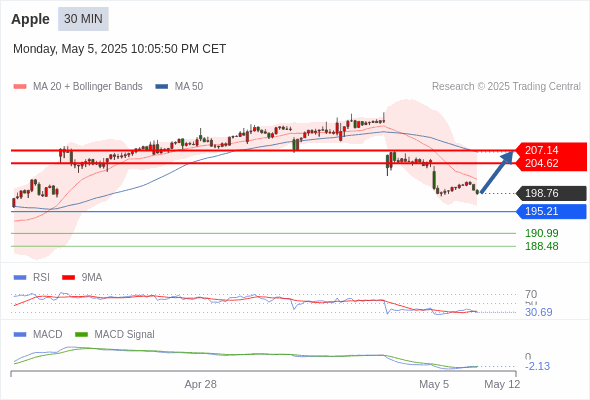Click the 207.14 resistance price tag
Viewport: 590px width, 400px height.
pos(551,150)
